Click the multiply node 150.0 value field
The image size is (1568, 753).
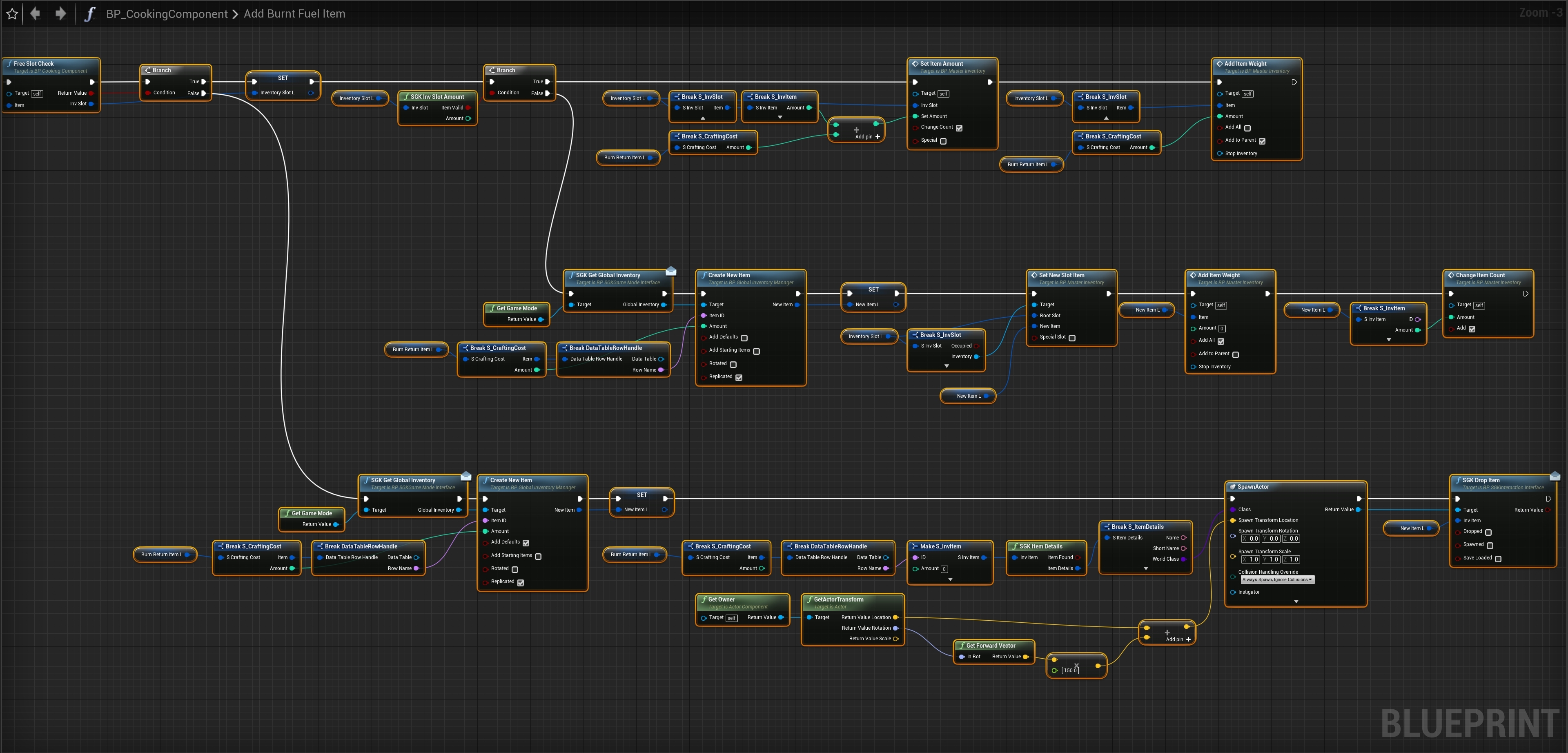[x=1070, y=670]
